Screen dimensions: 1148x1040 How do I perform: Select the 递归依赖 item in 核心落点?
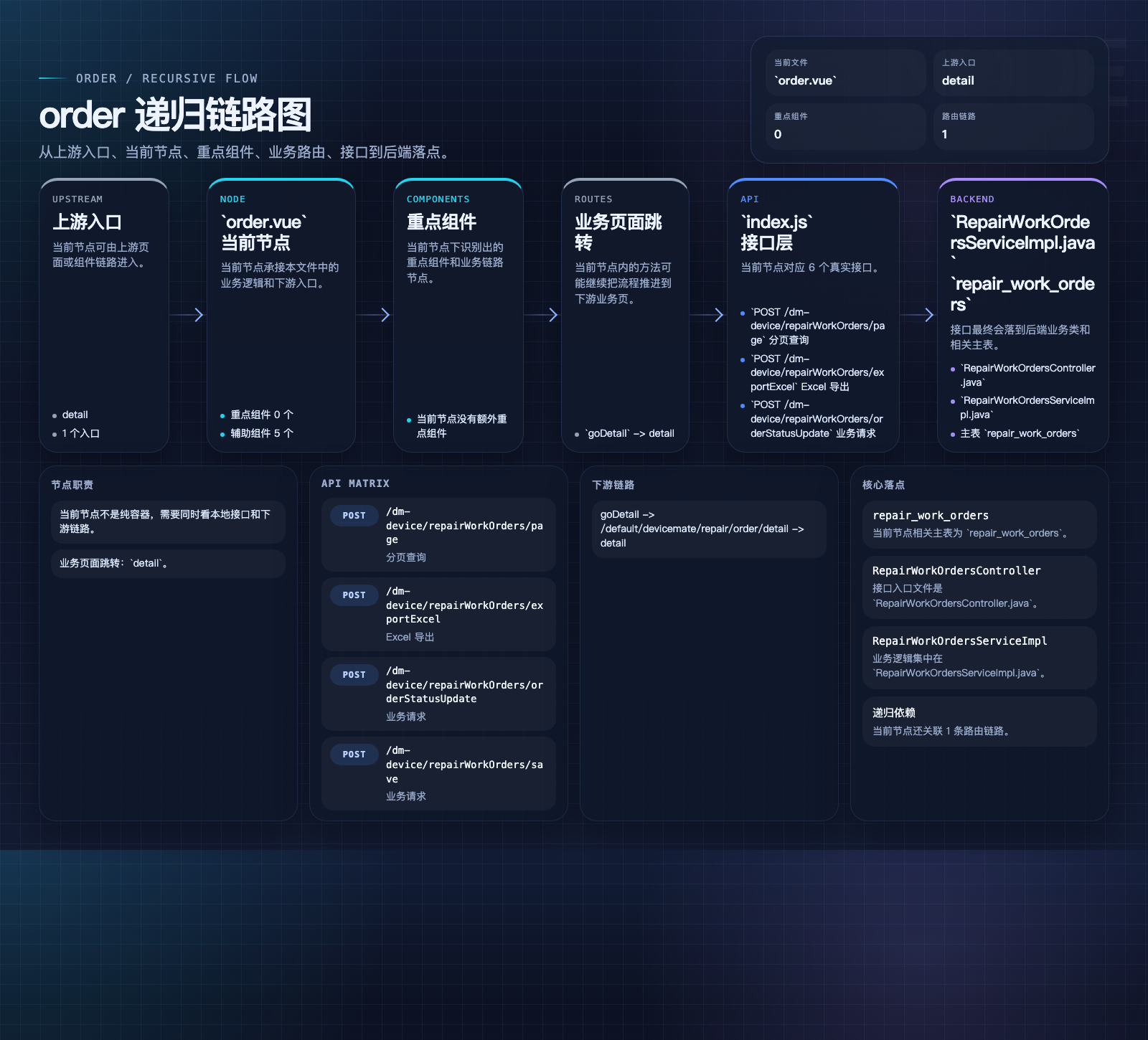click(x=979, y=722)
